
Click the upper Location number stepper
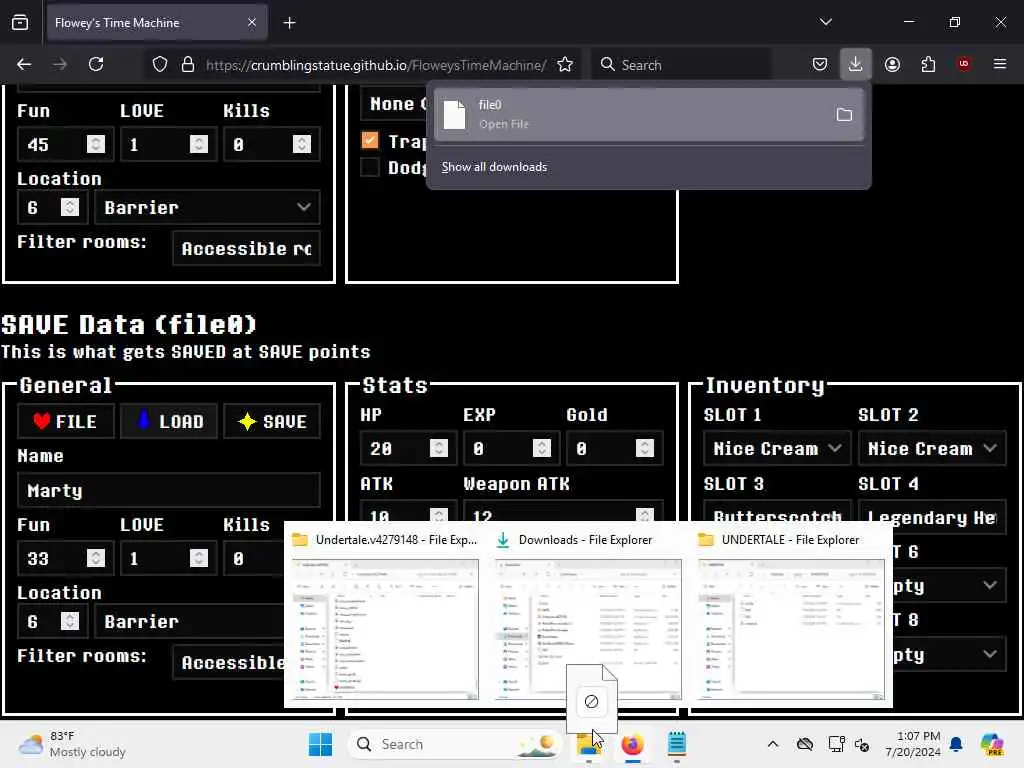(x=70, y=207)
